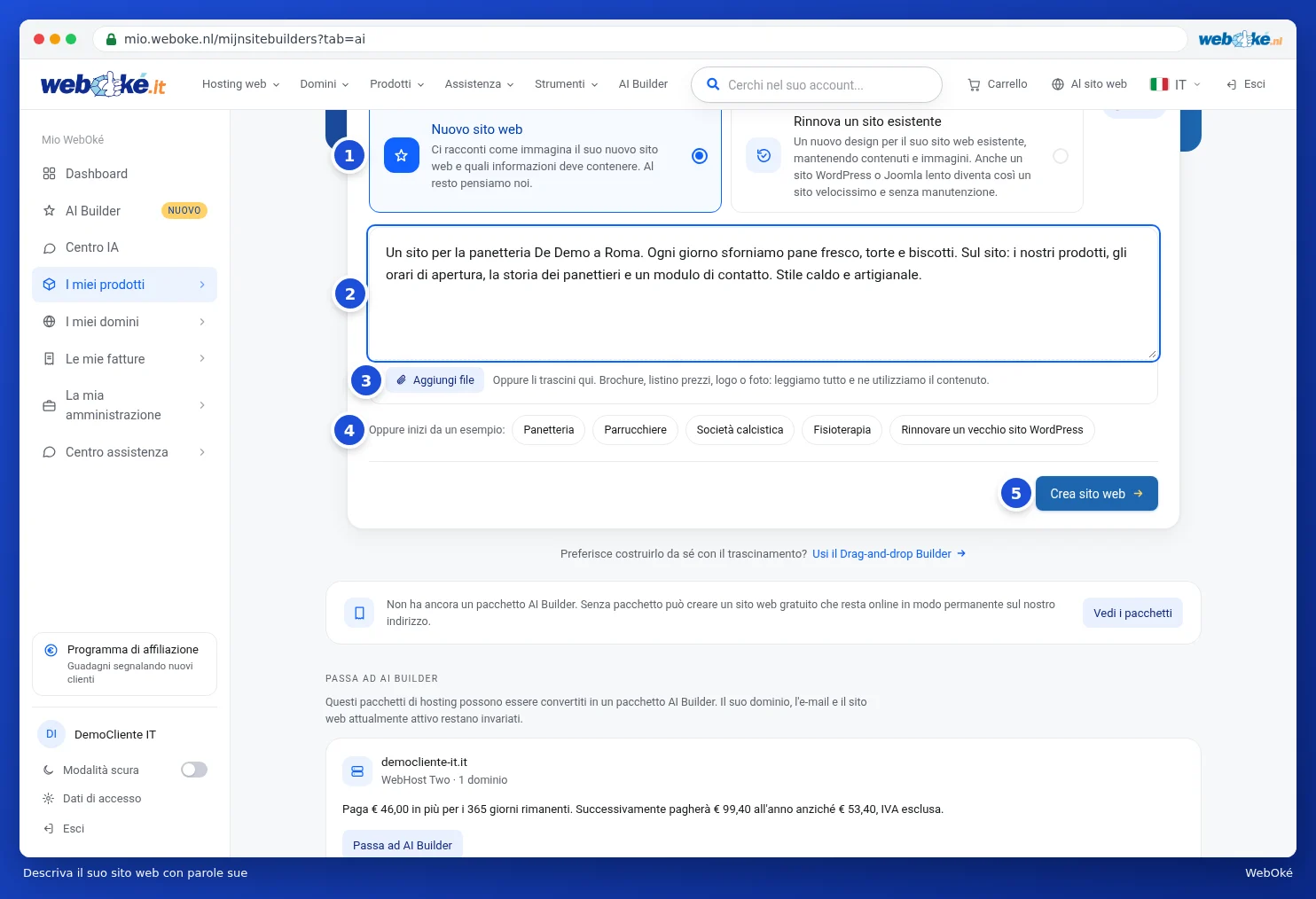
Task: Select the Nuovo sito web radio button
Action: pos(700,156)
